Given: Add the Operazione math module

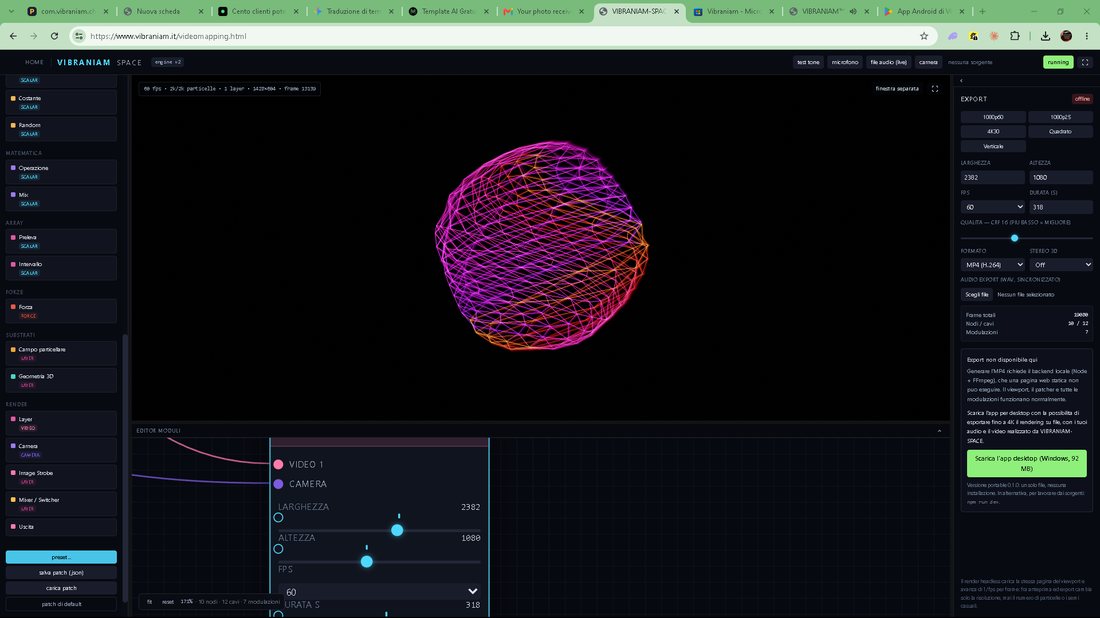Looking at the screenshot, I should coord(61,172).
